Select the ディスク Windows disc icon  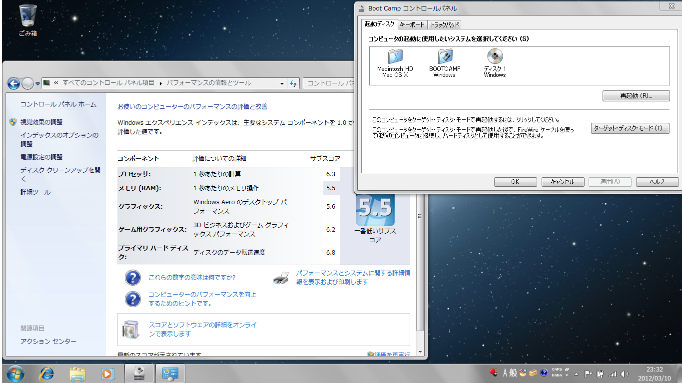pos(495,63)
